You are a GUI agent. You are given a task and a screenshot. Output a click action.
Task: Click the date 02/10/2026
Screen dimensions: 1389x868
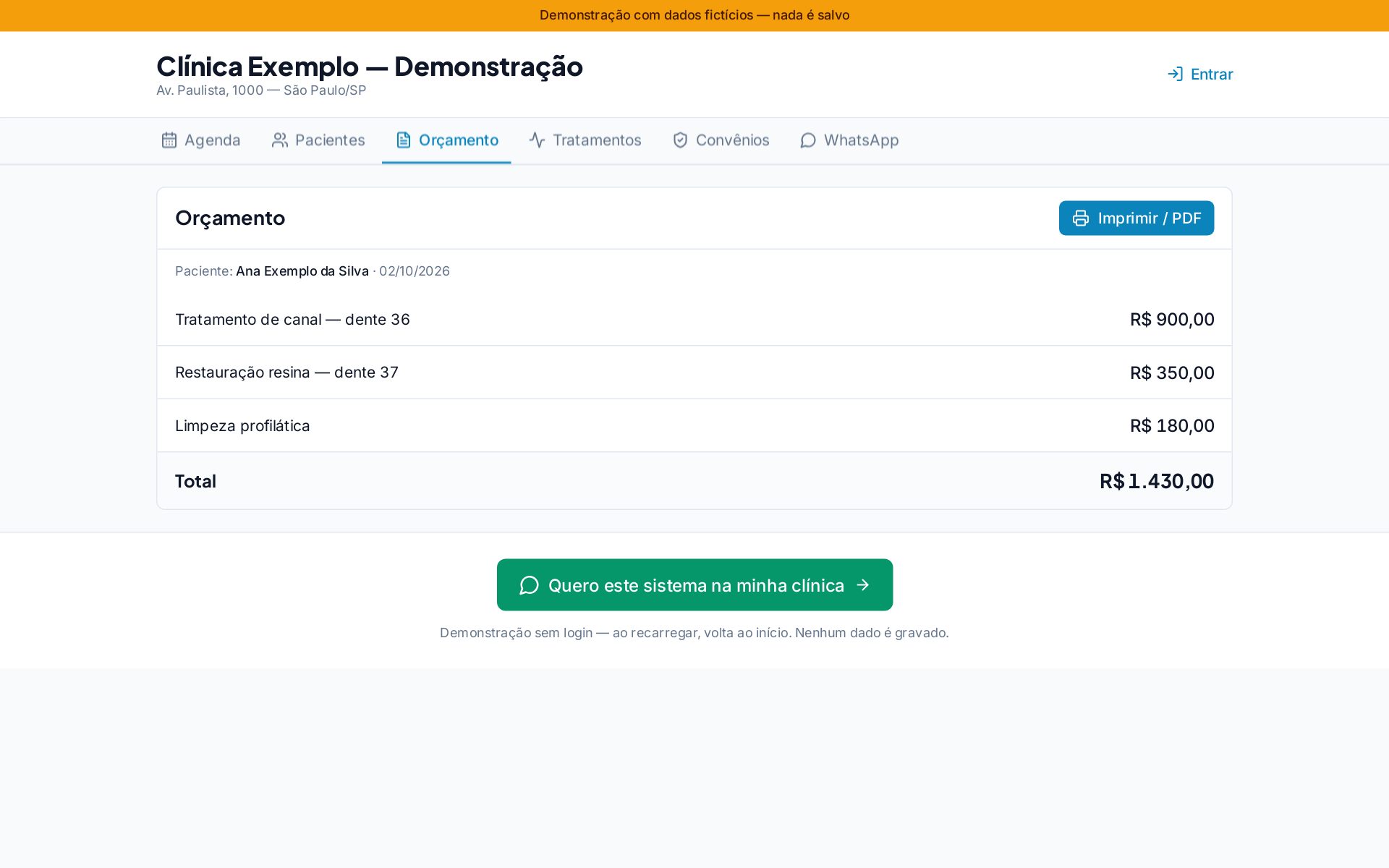coord(415,271)
